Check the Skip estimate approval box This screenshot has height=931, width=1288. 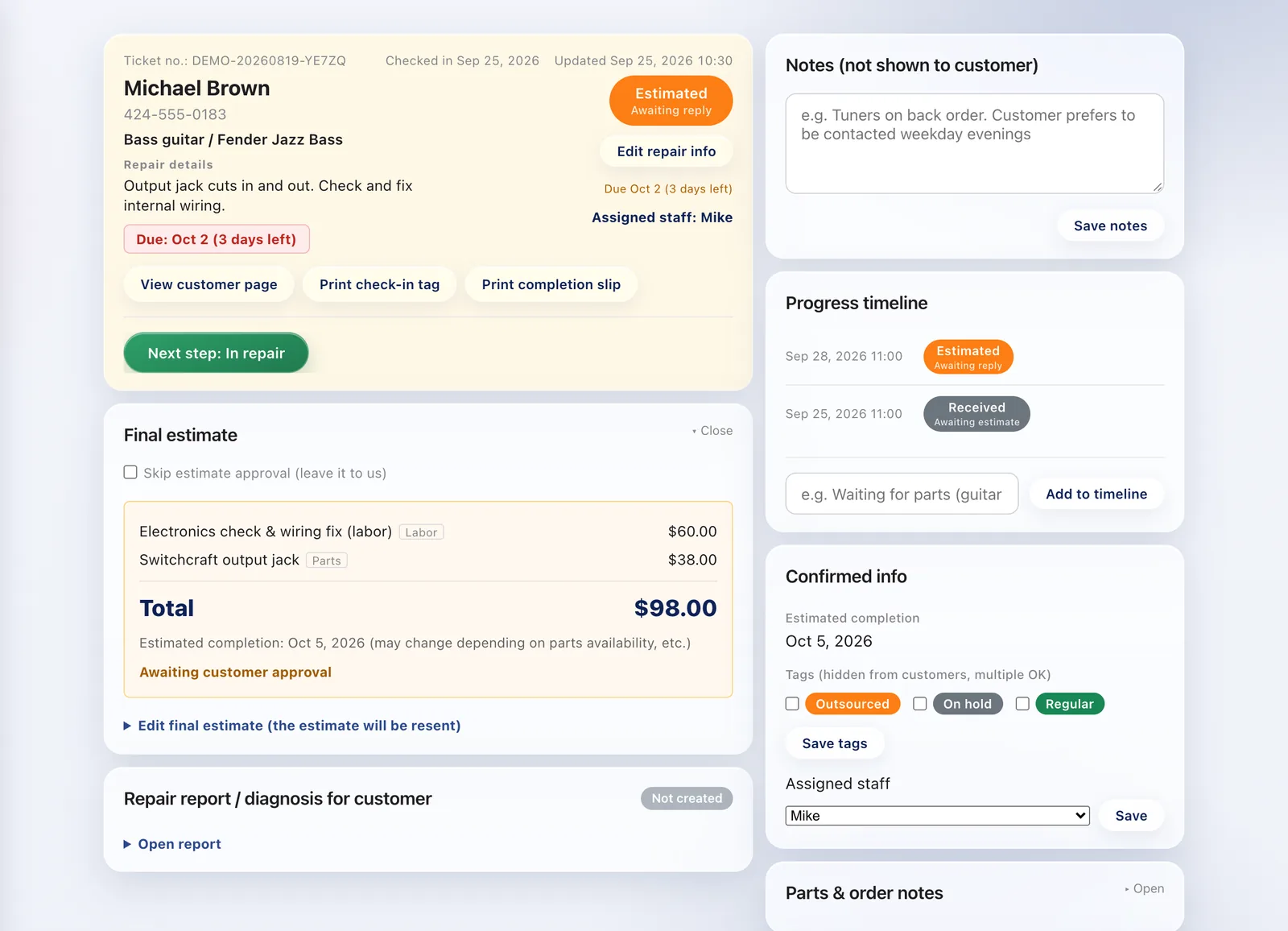click(130, 473)
